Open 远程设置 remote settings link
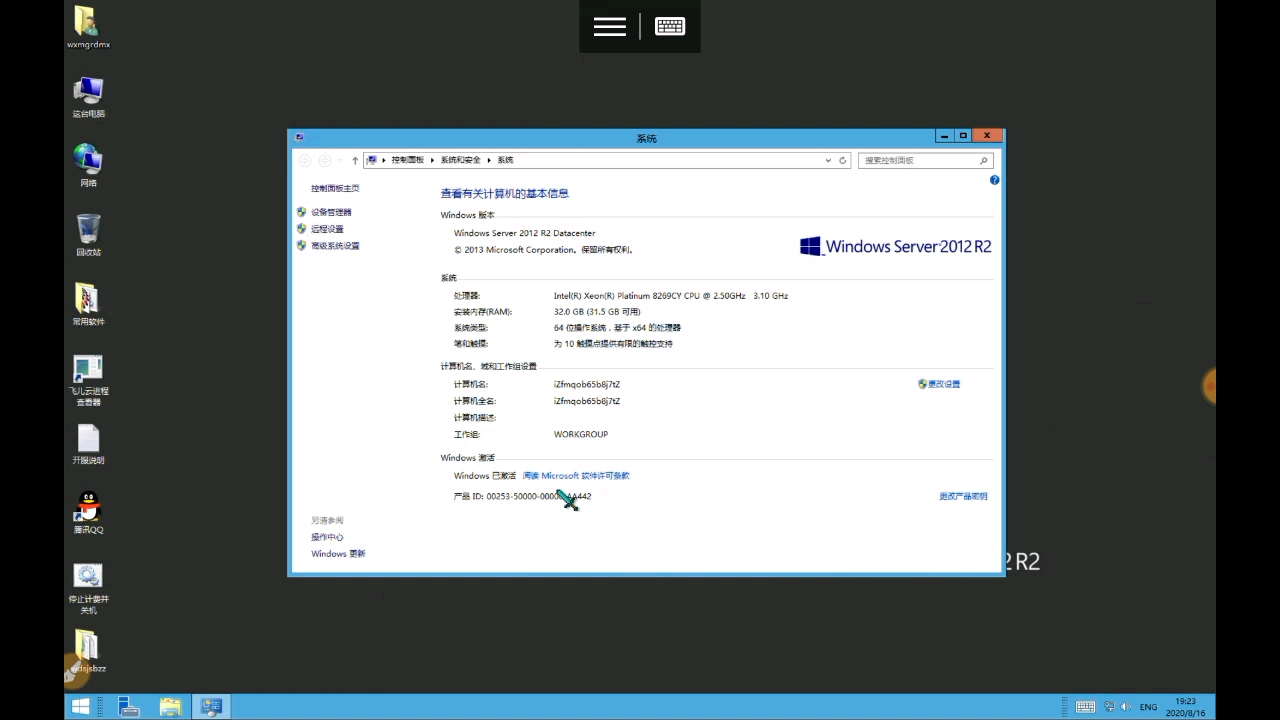 [327, 229]
